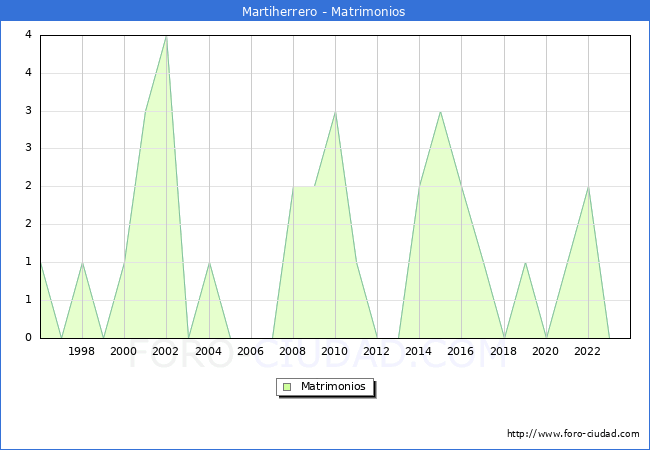Open the foro-ciudad.com link
This screenshot has height=450, width=650.
point(573,434)
